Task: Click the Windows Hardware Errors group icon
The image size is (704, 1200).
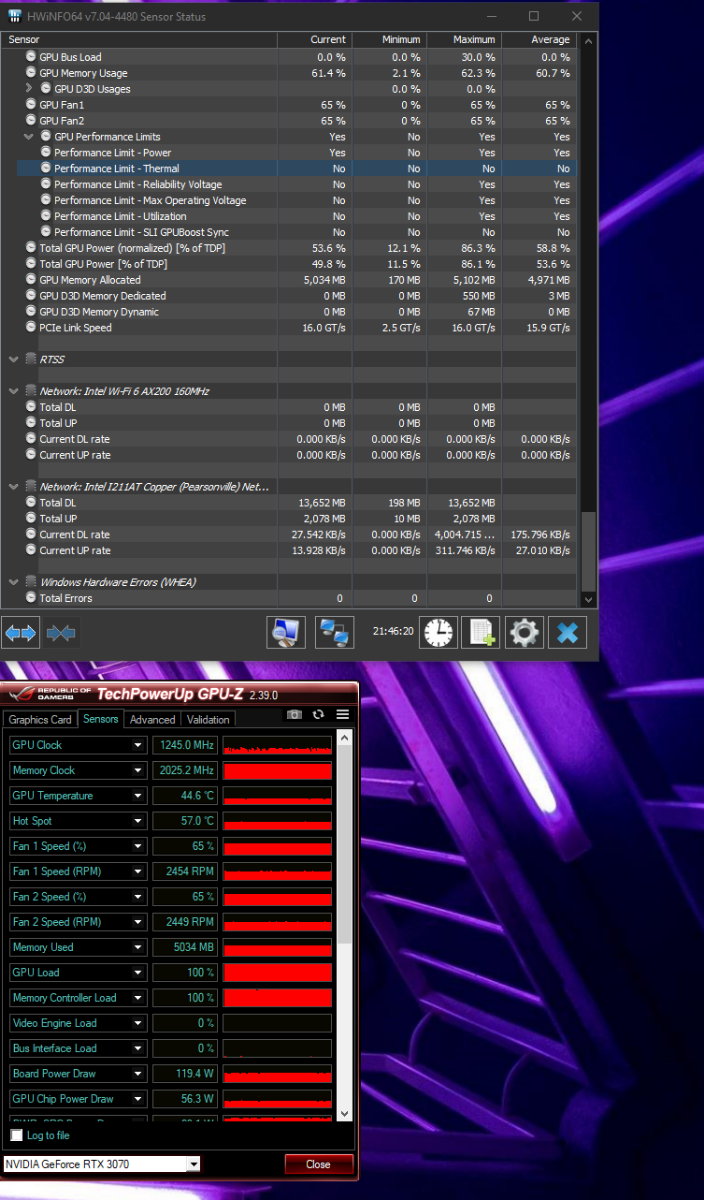Action: pos(30,582)
